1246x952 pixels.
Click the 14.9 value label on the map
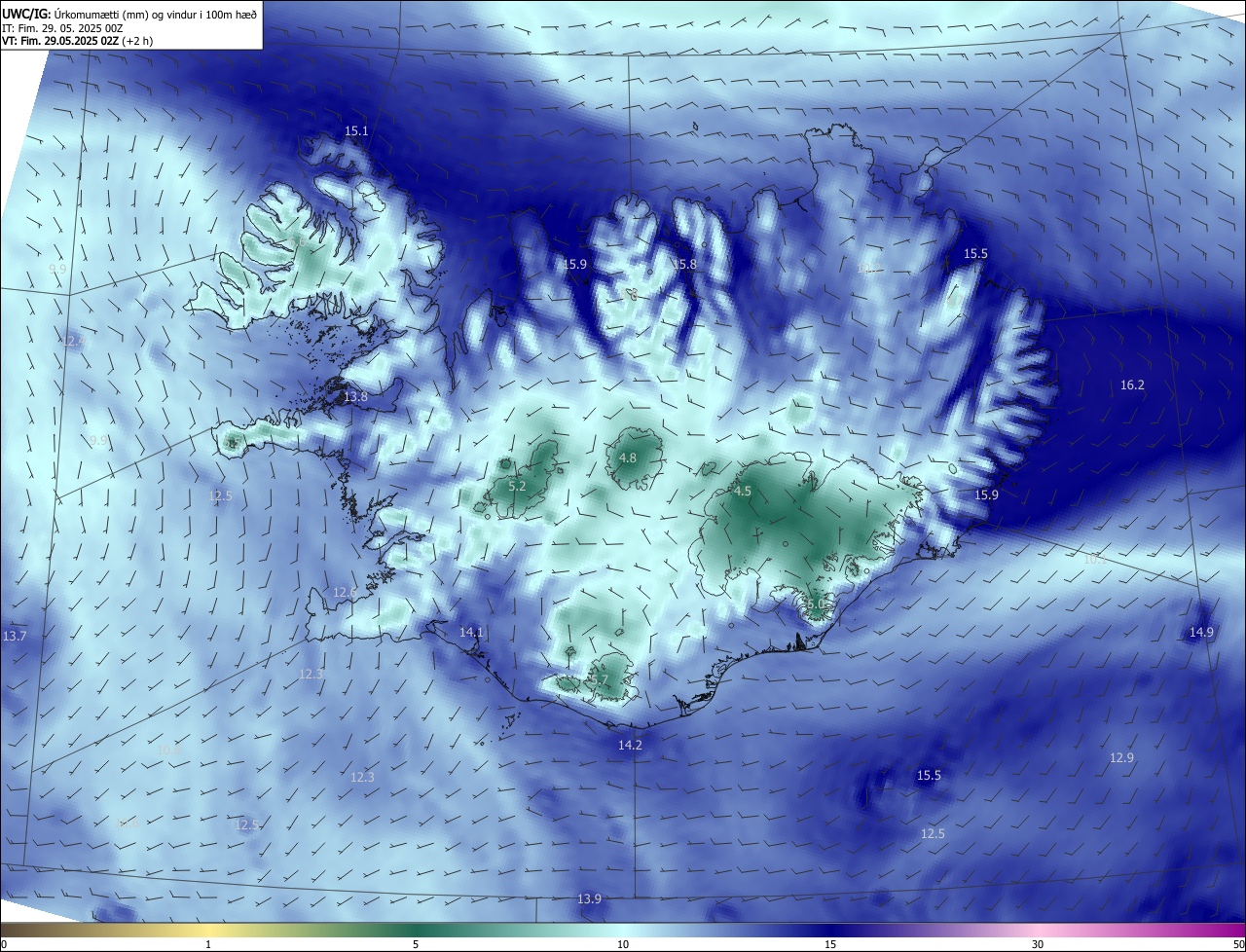(1201, 632)
